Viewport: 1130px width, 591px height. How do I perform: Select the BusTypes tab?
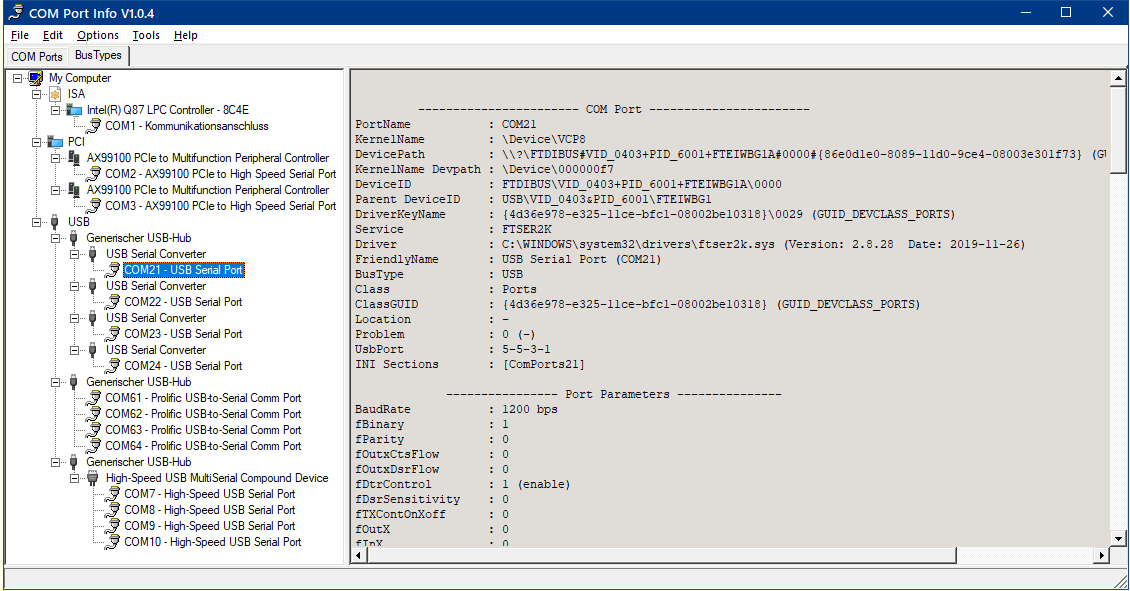point(98,55)
